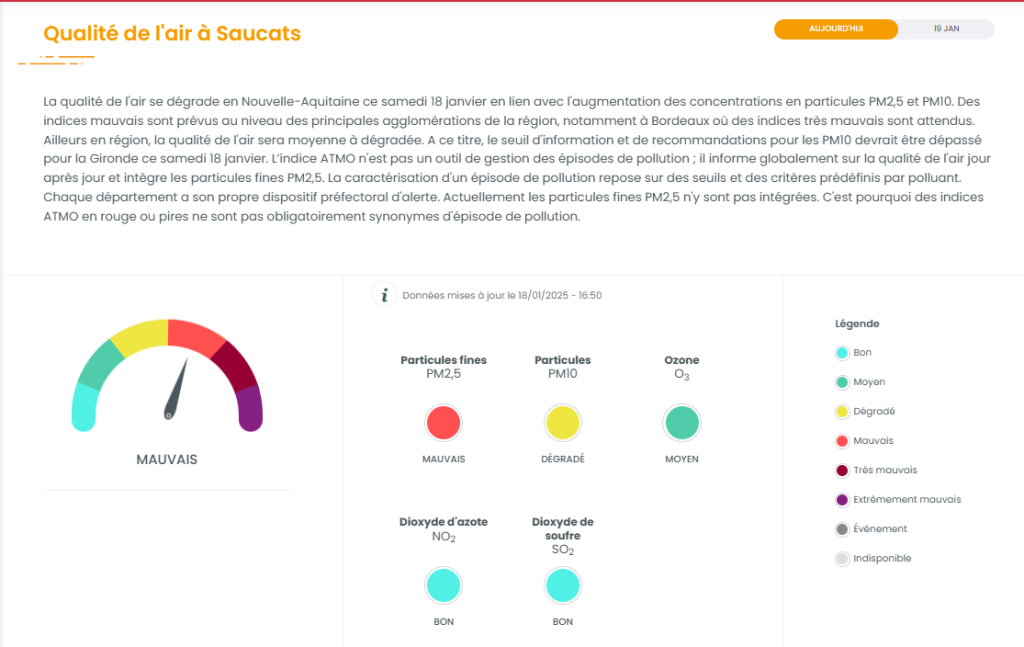The image size is (1024, 647).
Task: Click the SO2 cyan indicator circle
Action: pos(563,585)
